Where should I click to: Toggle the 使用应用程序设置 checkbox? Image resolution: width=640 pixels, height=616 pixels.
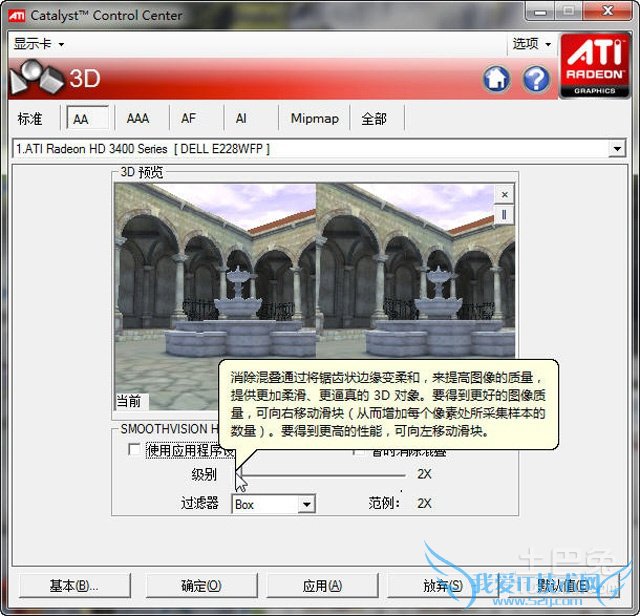pos(133,449)
